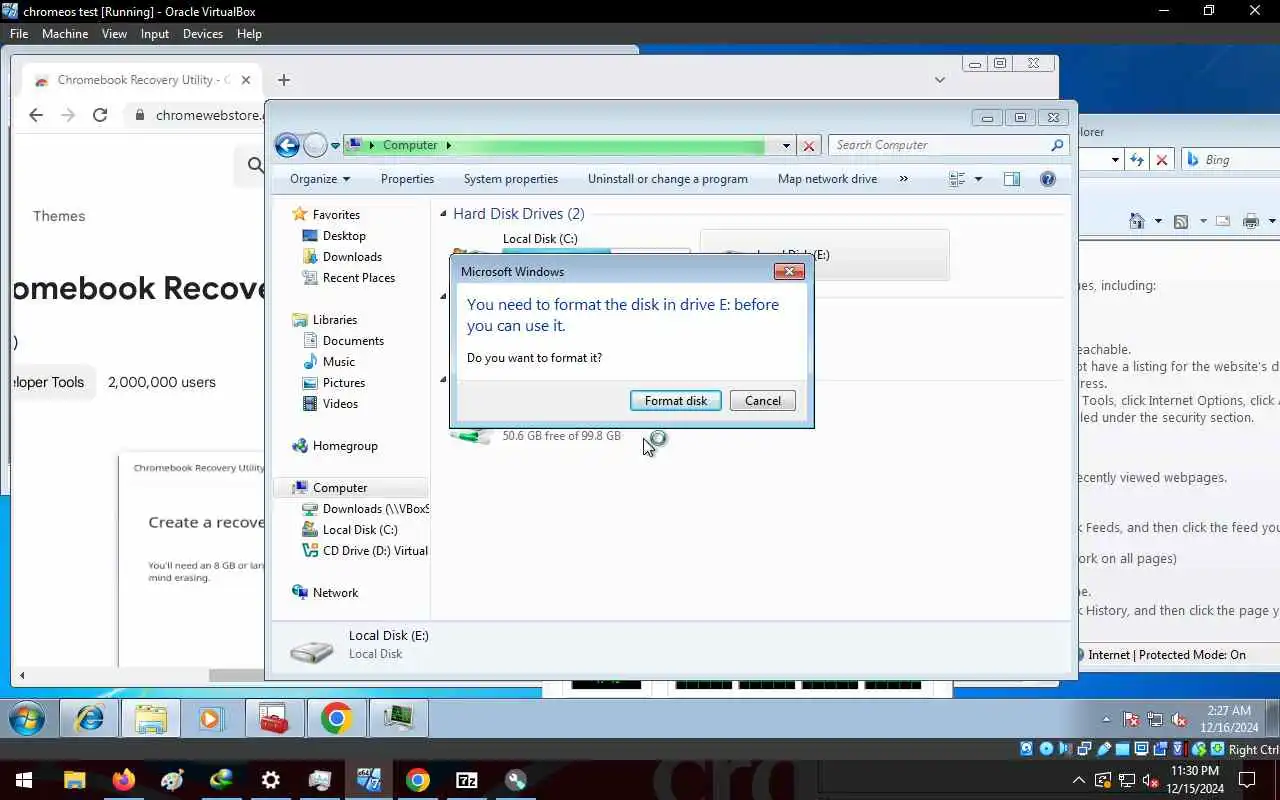
Task: Open Windows 7 Start orb
Action: pos(27,718)
